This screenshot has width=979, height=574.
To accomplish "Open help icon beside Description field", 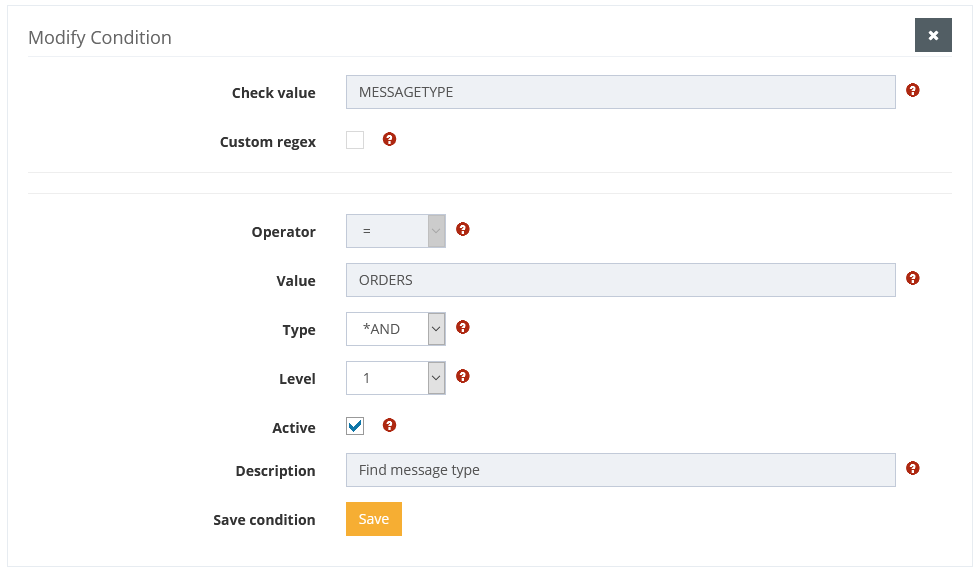I will click(x=912, y=468).
